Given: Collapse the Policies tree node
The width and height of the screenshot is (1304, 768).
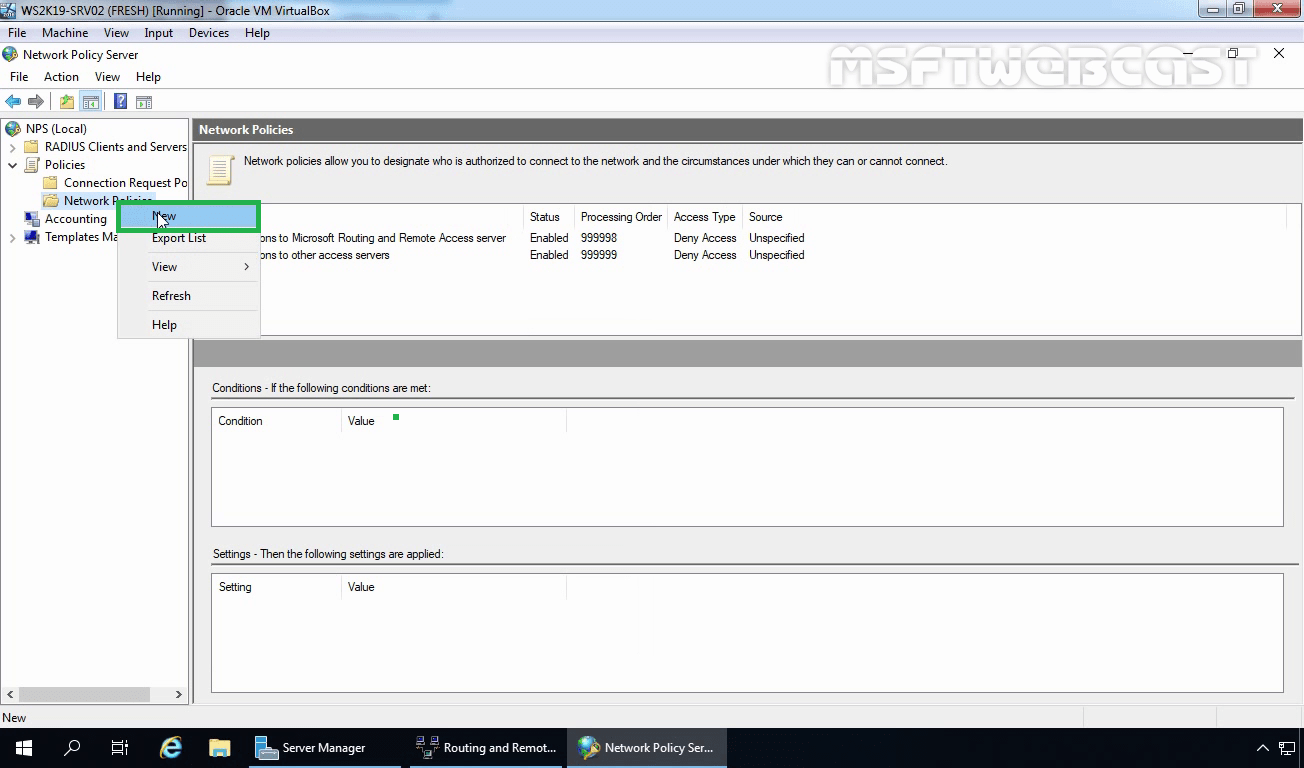Looking at the screenshot, I should point(13,165).
